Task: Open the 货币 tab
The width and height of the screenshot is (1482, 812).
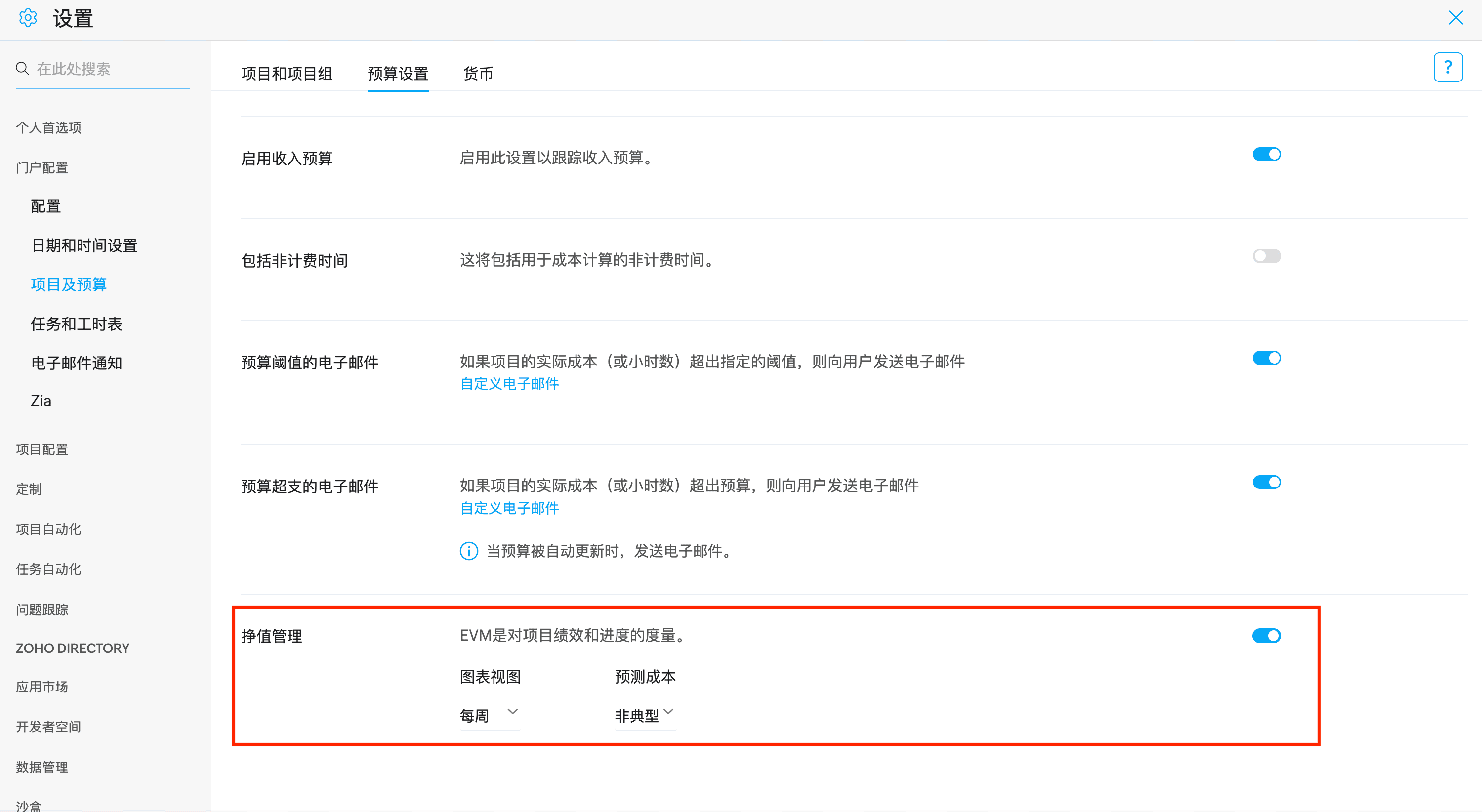Action: (x=478, y=74)
